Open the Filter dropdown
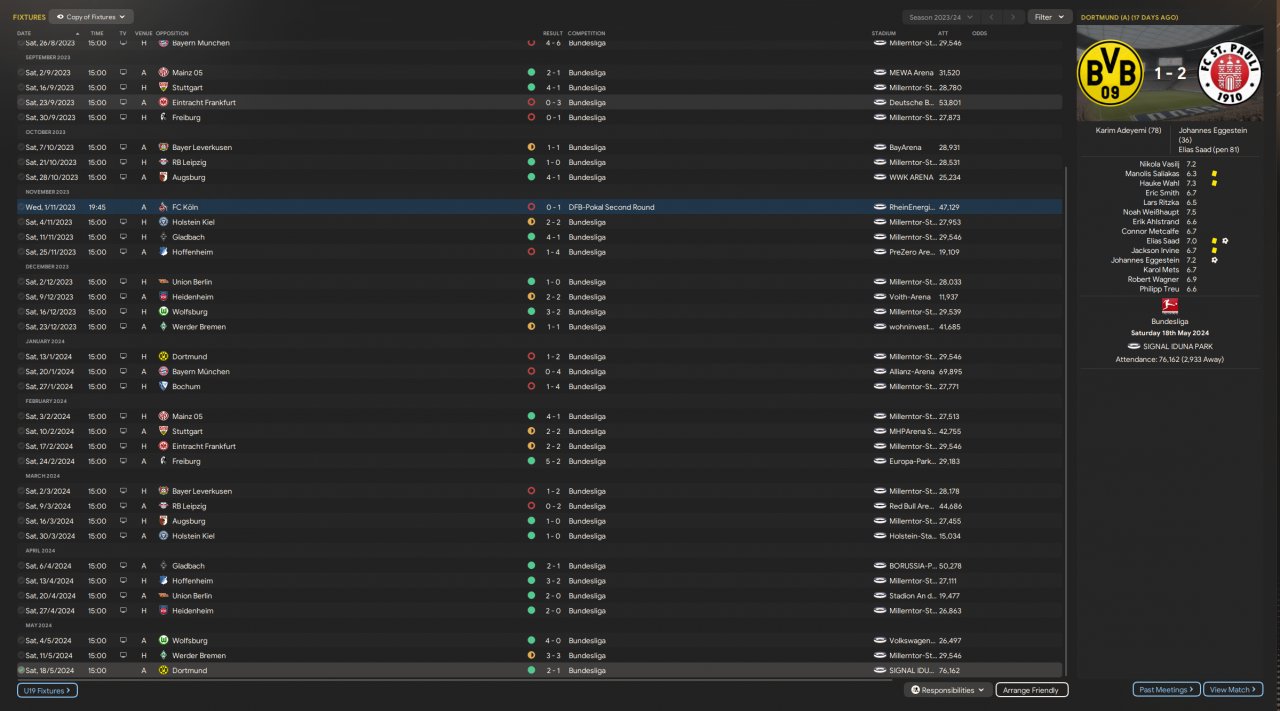 tap(1049, 17)
